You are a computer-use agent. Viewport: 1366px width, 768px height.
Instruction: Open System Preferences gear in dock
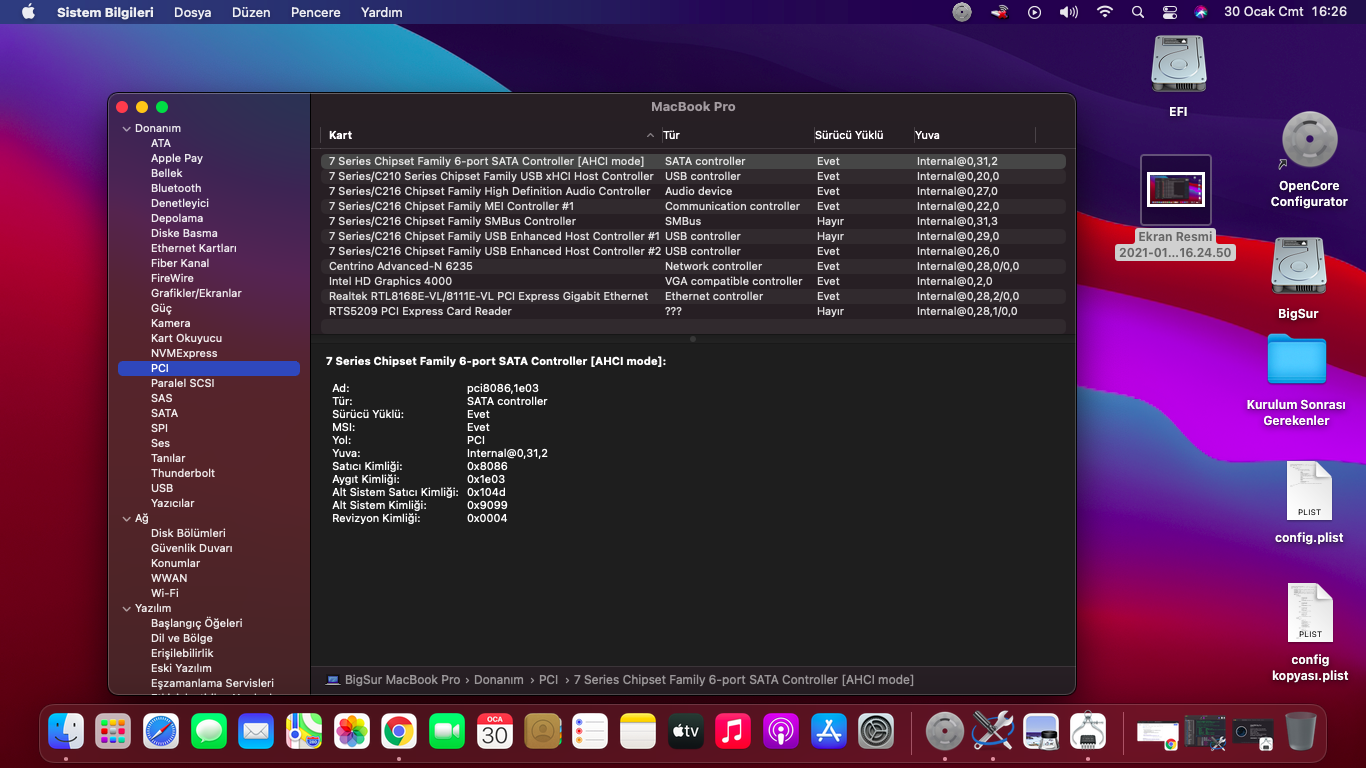(x=876, y=732)
